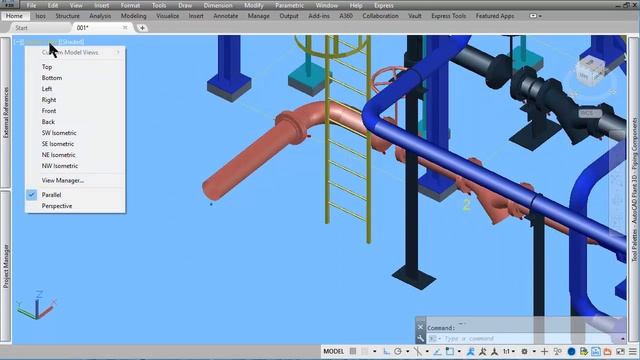Toggle Object Snap Tracking icon
The height and width of the screenshot is (360, 640).
pos(437,351)
